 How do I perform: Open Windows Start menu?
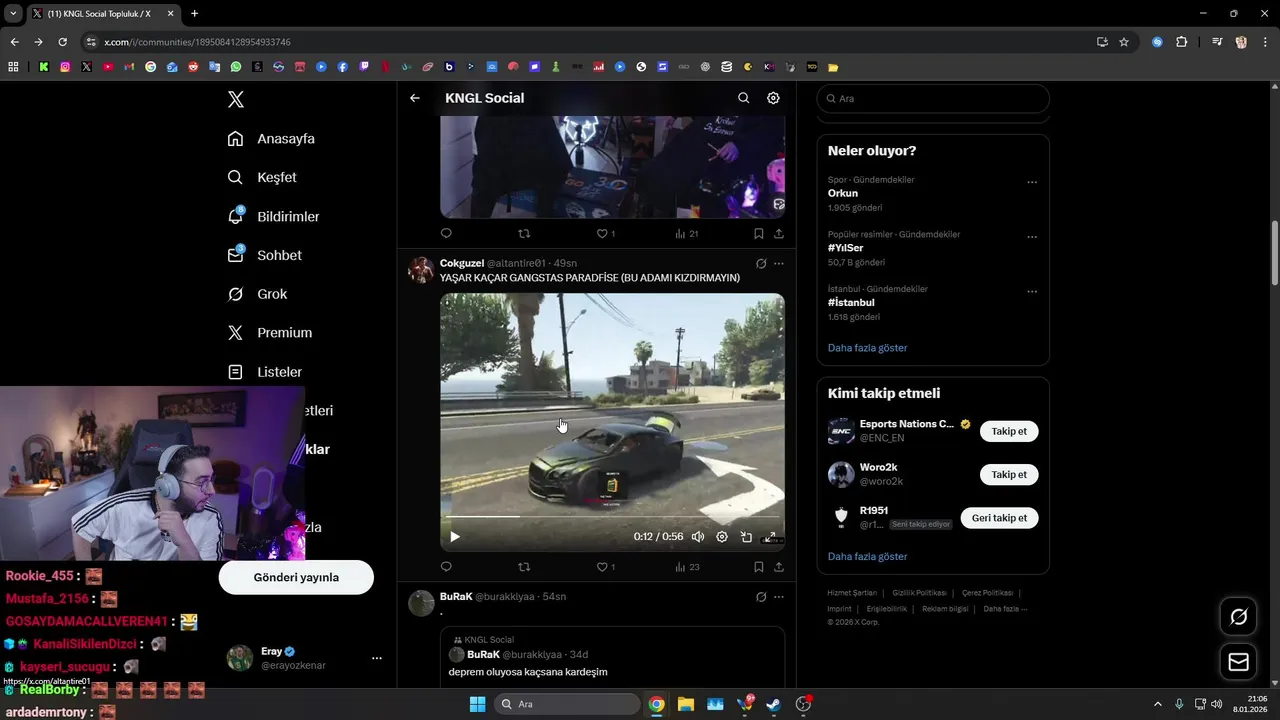click(477, 704)
